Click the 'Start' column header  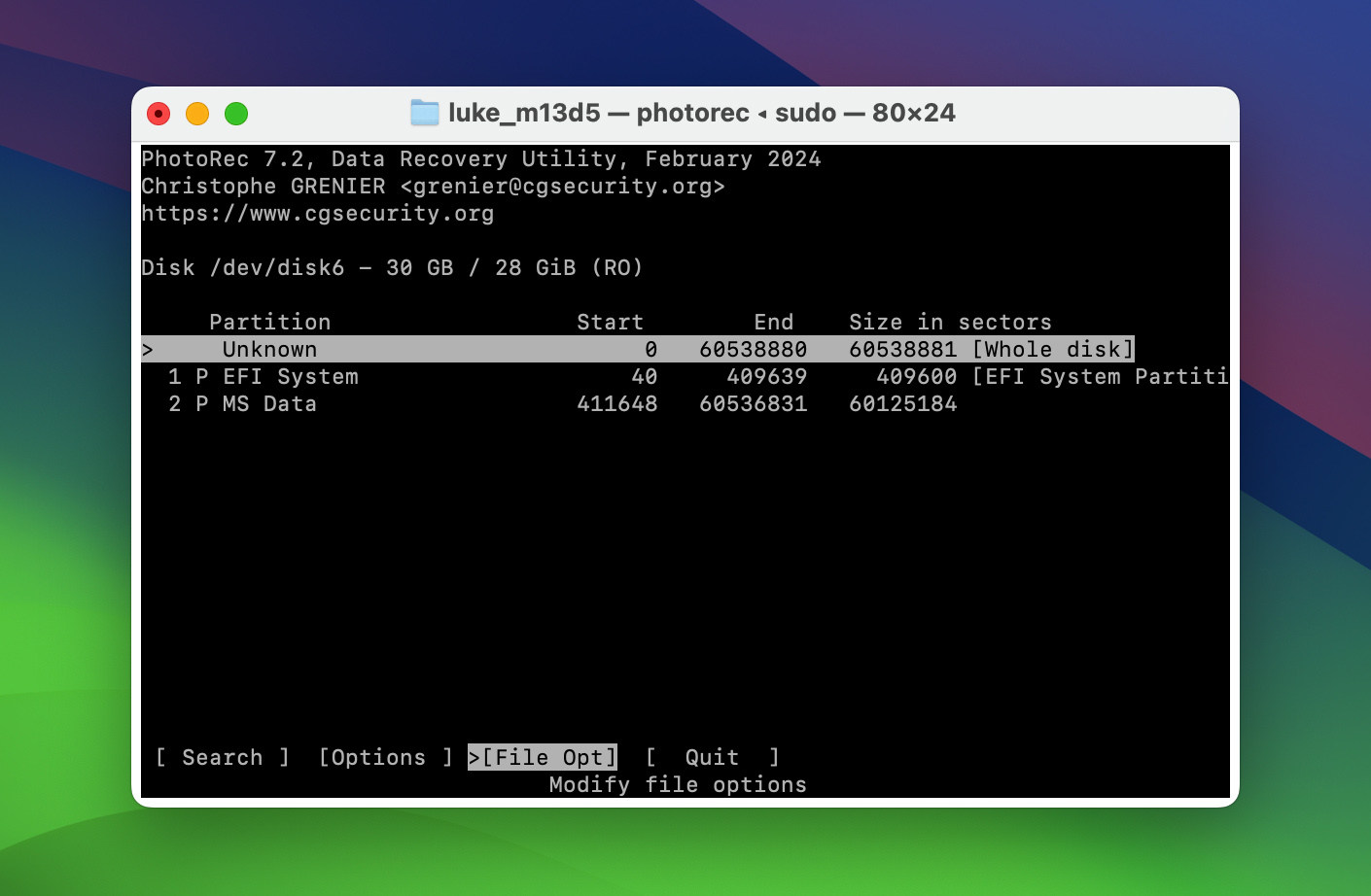click(611, 322)
